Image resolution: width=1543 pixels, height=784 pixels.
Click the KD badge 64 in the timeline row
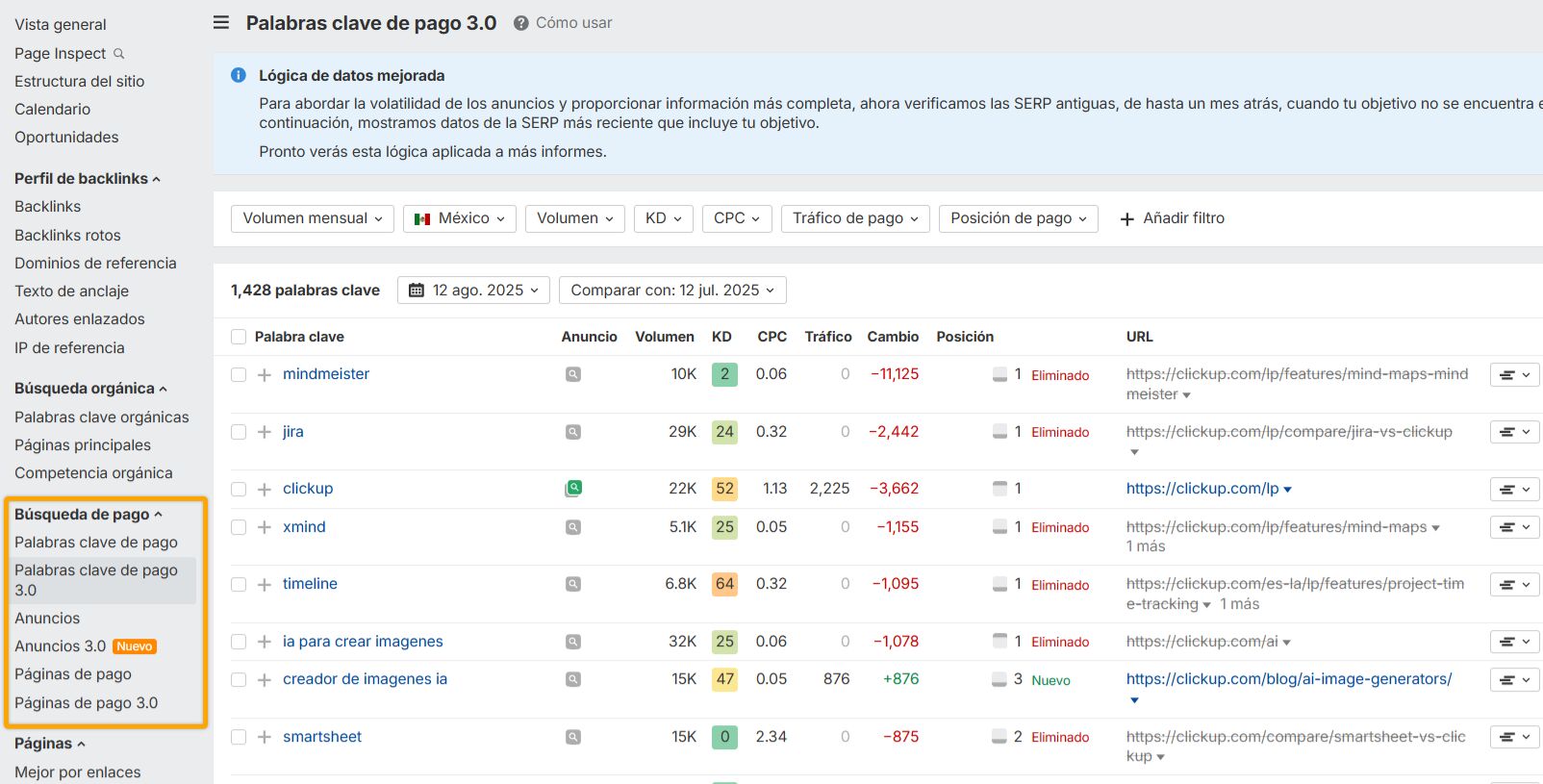724,584
